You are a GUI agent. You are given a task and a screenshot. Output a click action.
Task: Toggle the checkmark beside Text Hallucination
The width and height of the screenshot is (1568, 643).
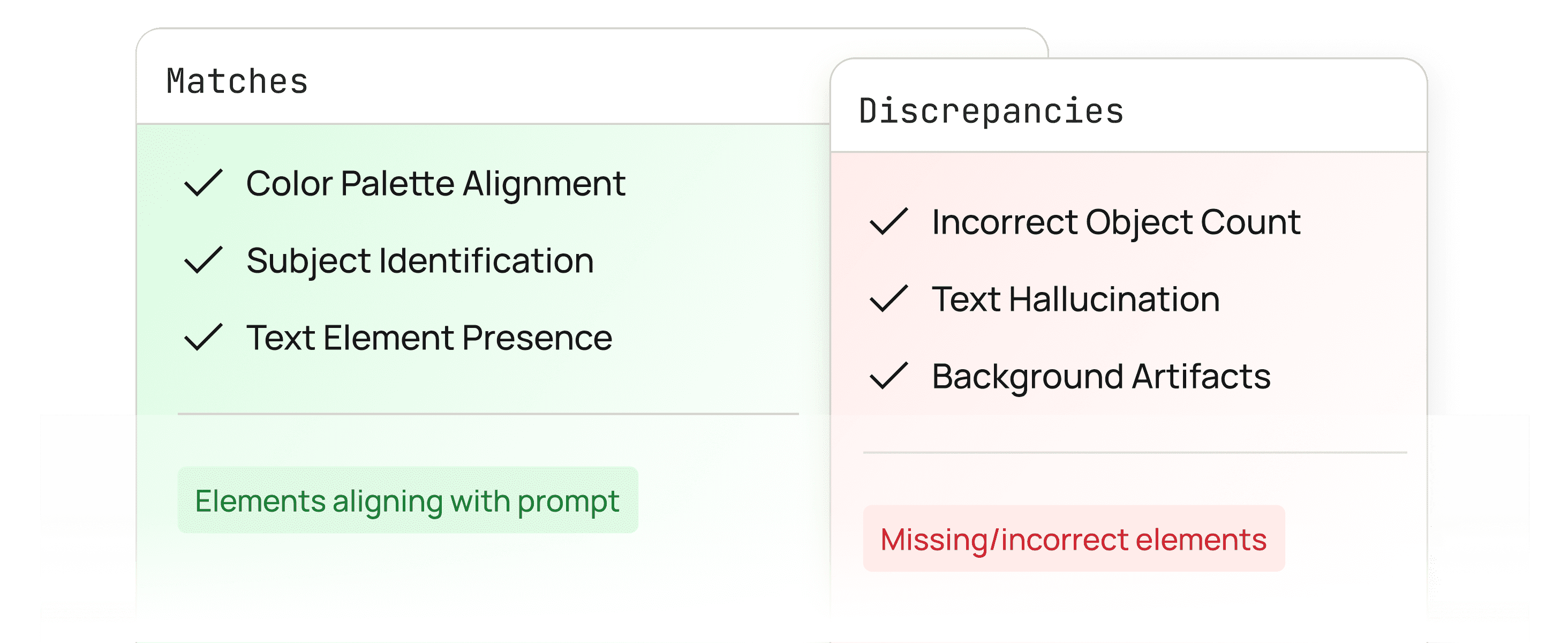[x=889, y=298]
